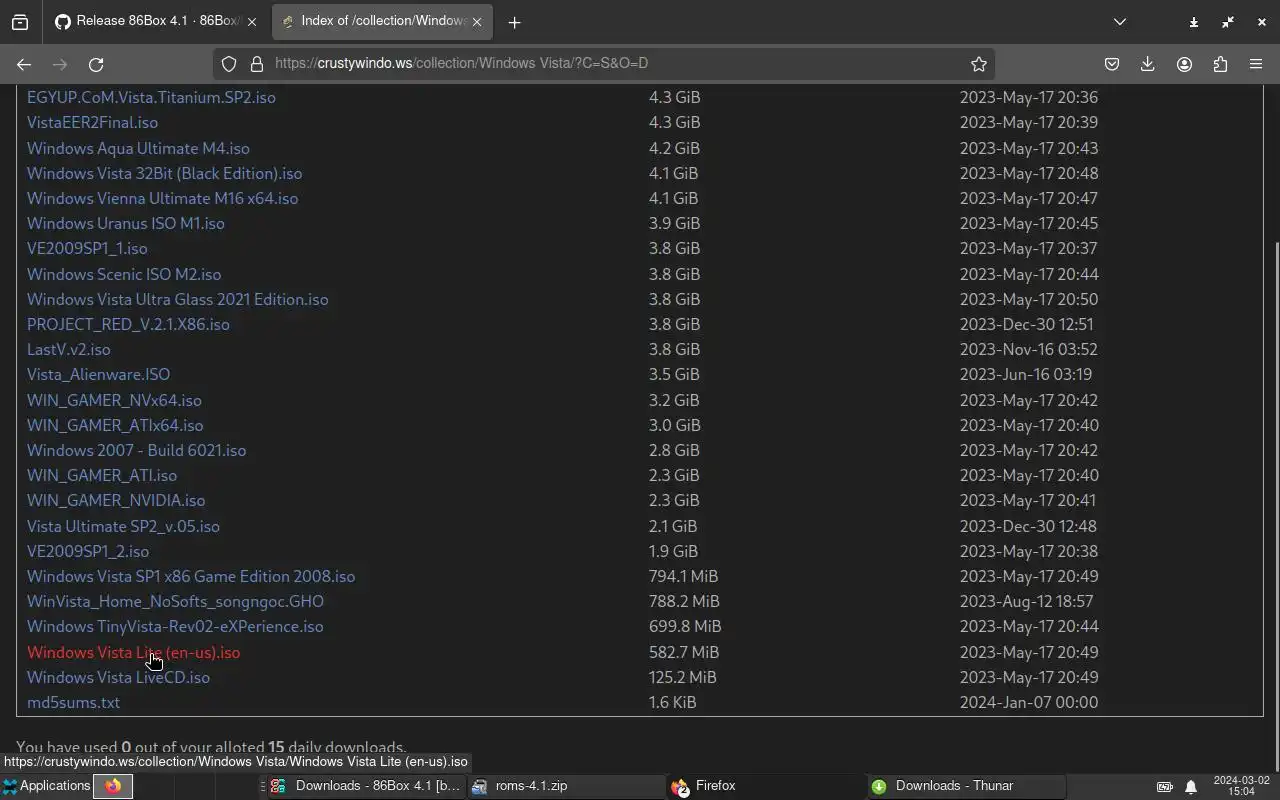This screenshot has width=1280, height=800.
Task: Close the Release 86Box 4.1 tab
Action: (252, 22)
